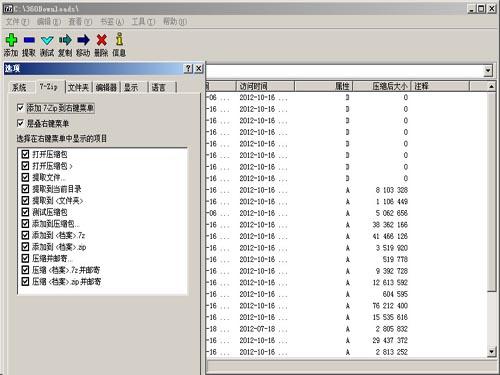This screenshot has height=375, width=500.
Task: Toggle the 提取到 <文件夹> checkbox
Action: tap(25, 200)
